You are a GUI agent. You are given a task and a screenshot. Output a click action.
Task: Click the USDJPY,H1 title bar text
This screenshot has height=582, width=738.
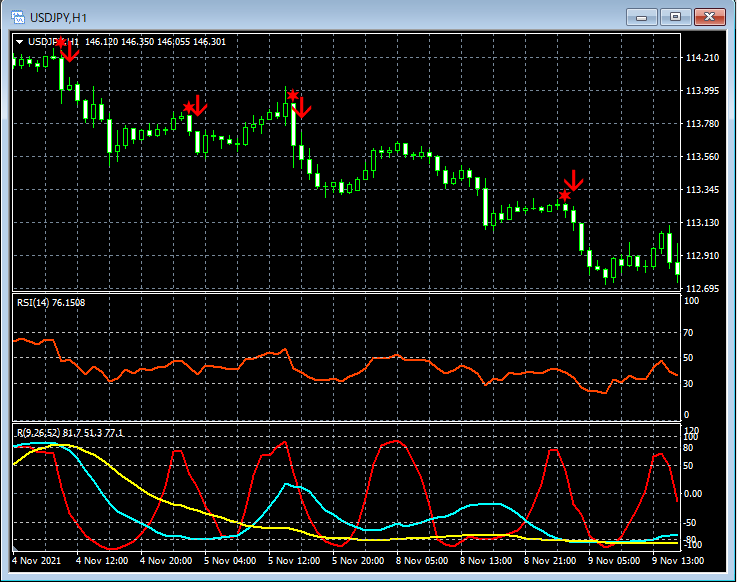pyautogui.click(x=58, y=17)
